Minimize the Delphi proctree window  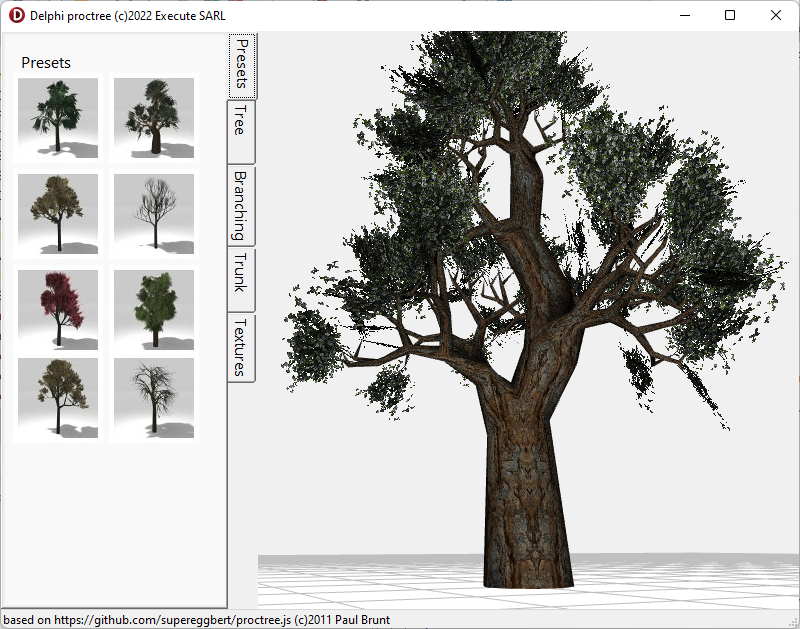685,15
